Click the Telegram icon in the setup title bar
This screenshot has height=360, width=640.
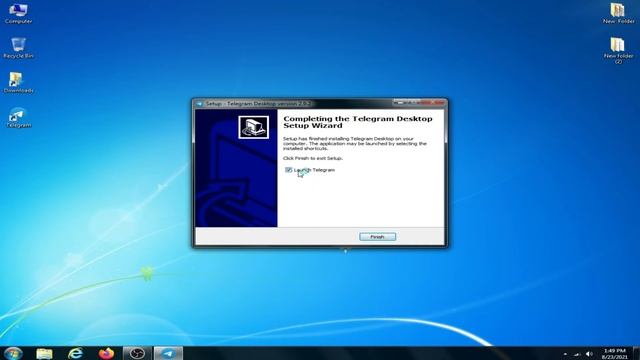(x=199, y=104)
